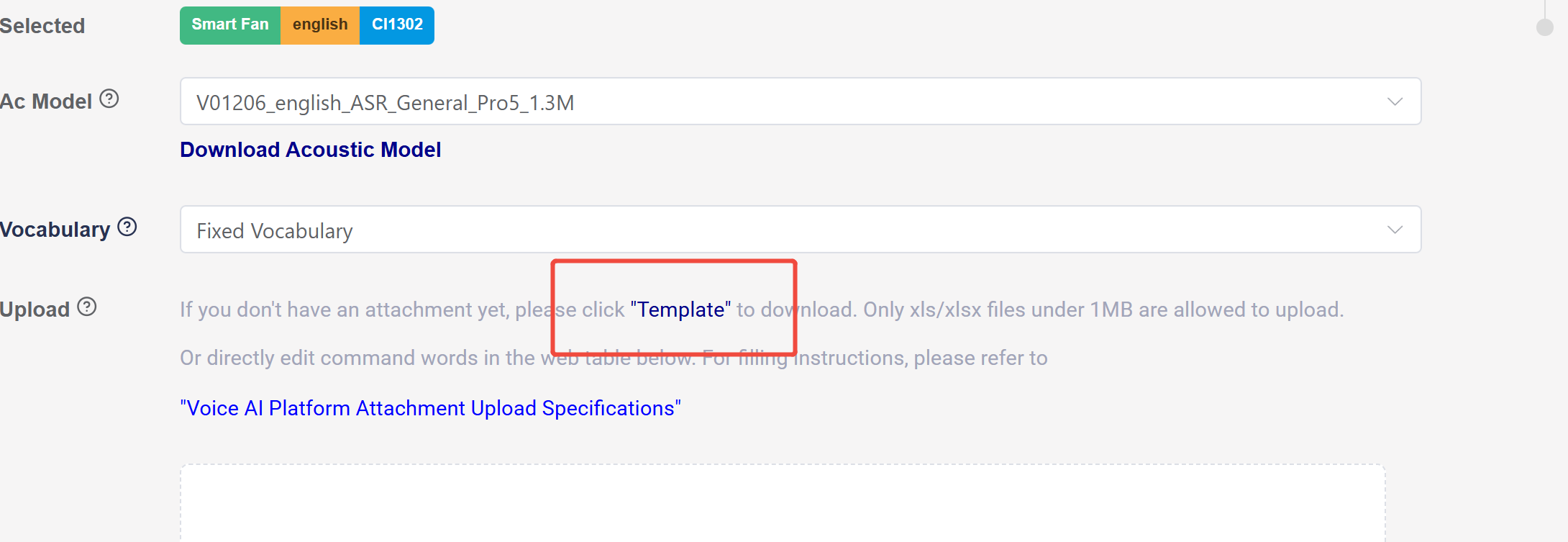Viewport: 1568px width, 542px height.
Task: Click the Vocabulary label text
Action: pos(55,230)
